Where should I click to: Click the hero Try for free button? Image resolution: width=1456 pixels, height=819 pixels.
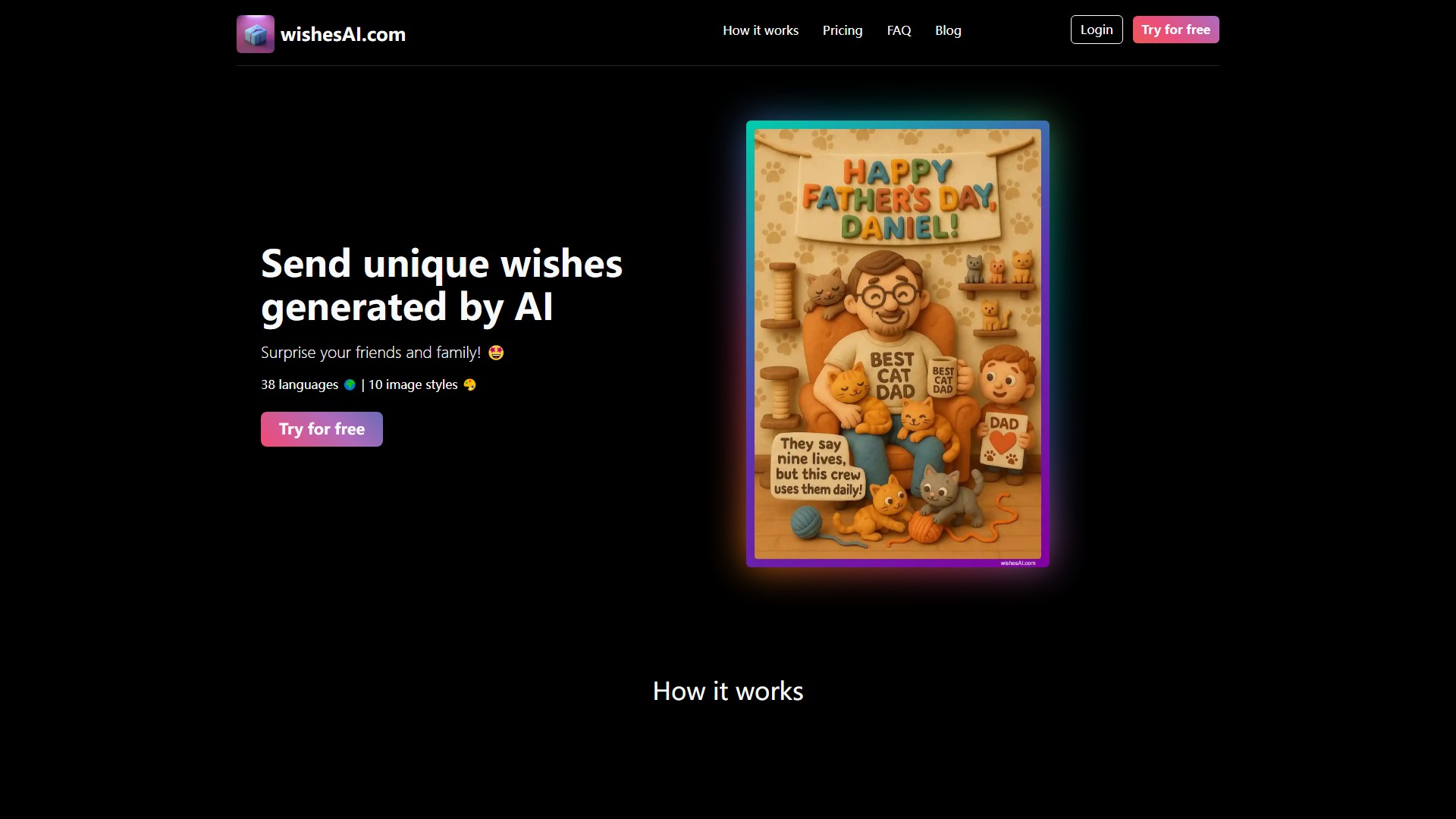click(x=322, y=429)
